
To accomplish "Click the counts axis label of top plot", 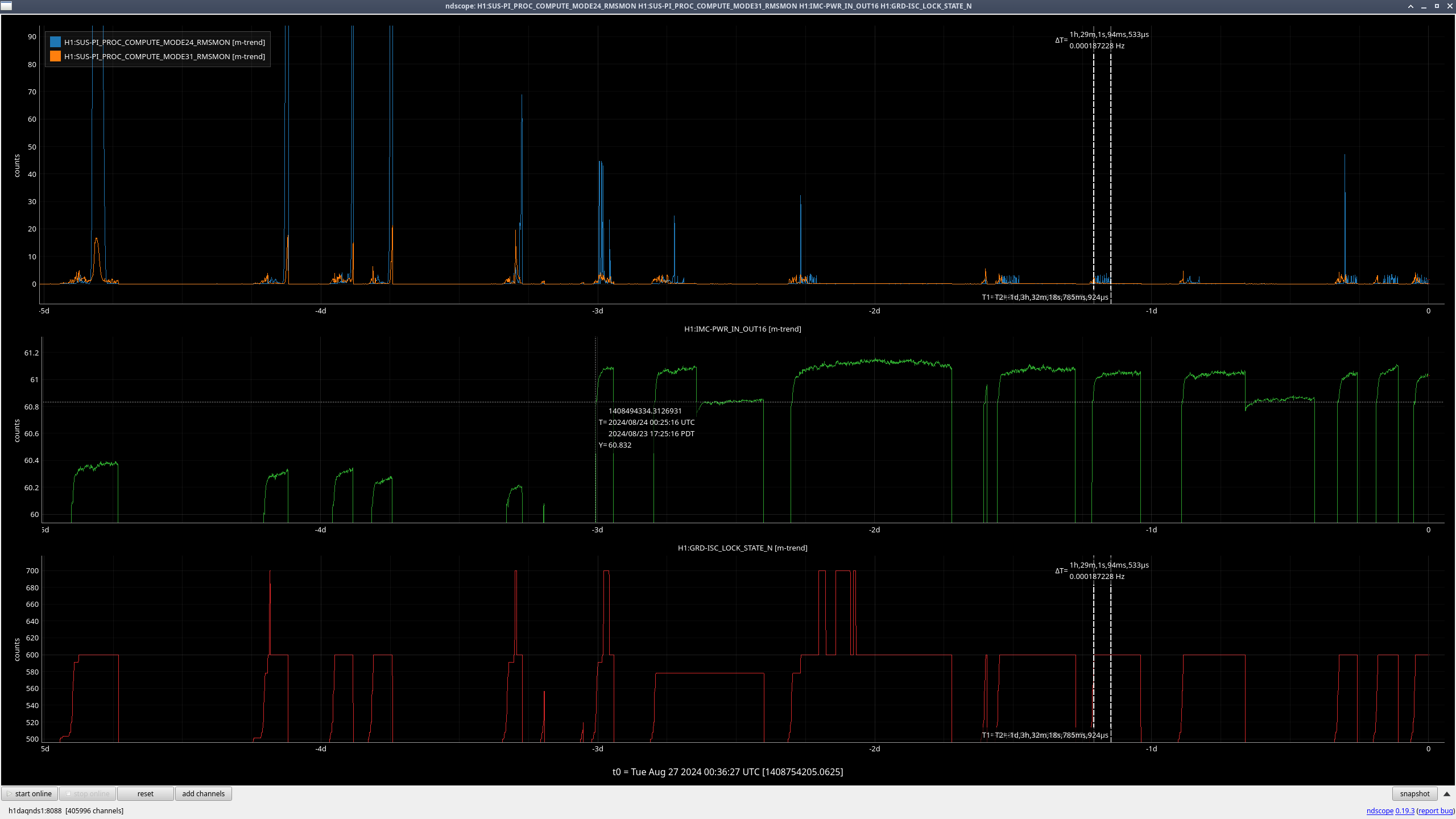I will coord(17,166).
